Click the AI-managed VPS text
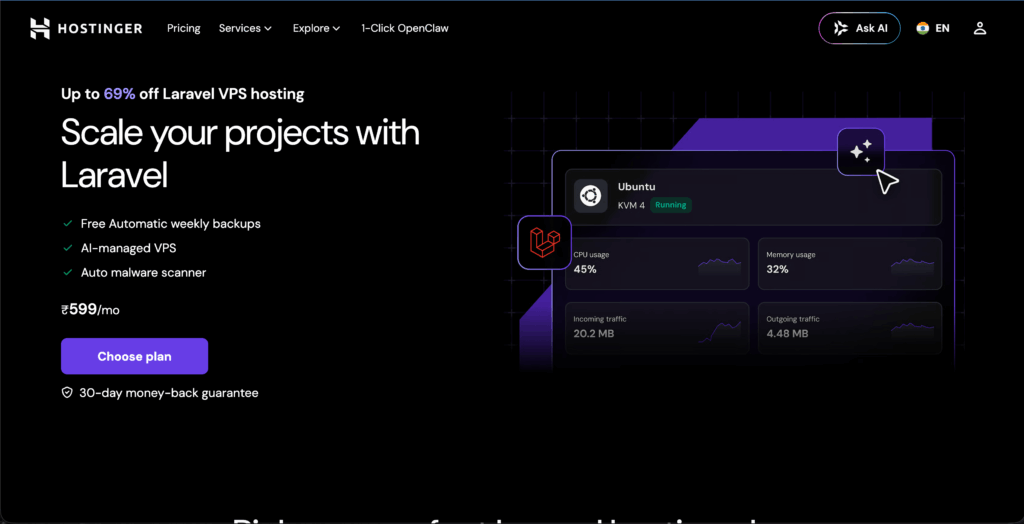The image size is (1024, 524). pos(129,248)
